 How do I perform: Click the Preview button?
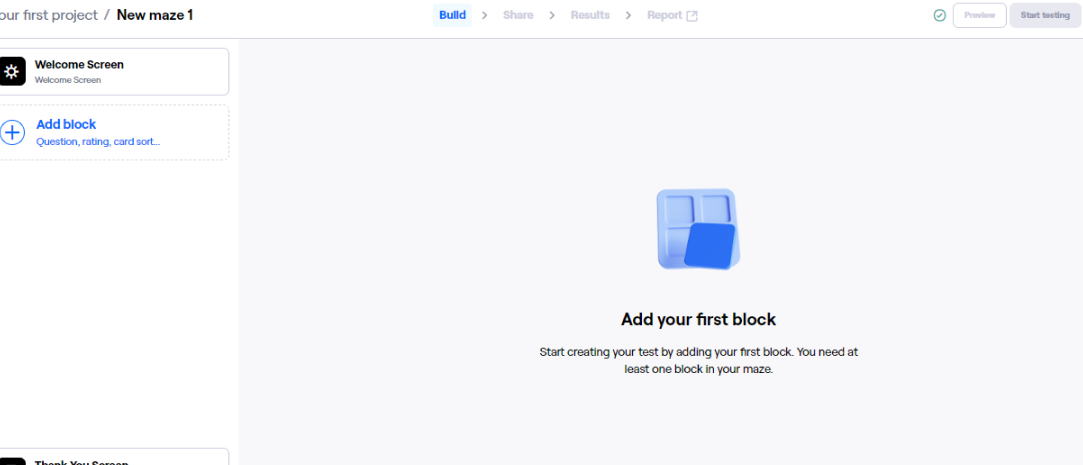click(x=979, y=15)
